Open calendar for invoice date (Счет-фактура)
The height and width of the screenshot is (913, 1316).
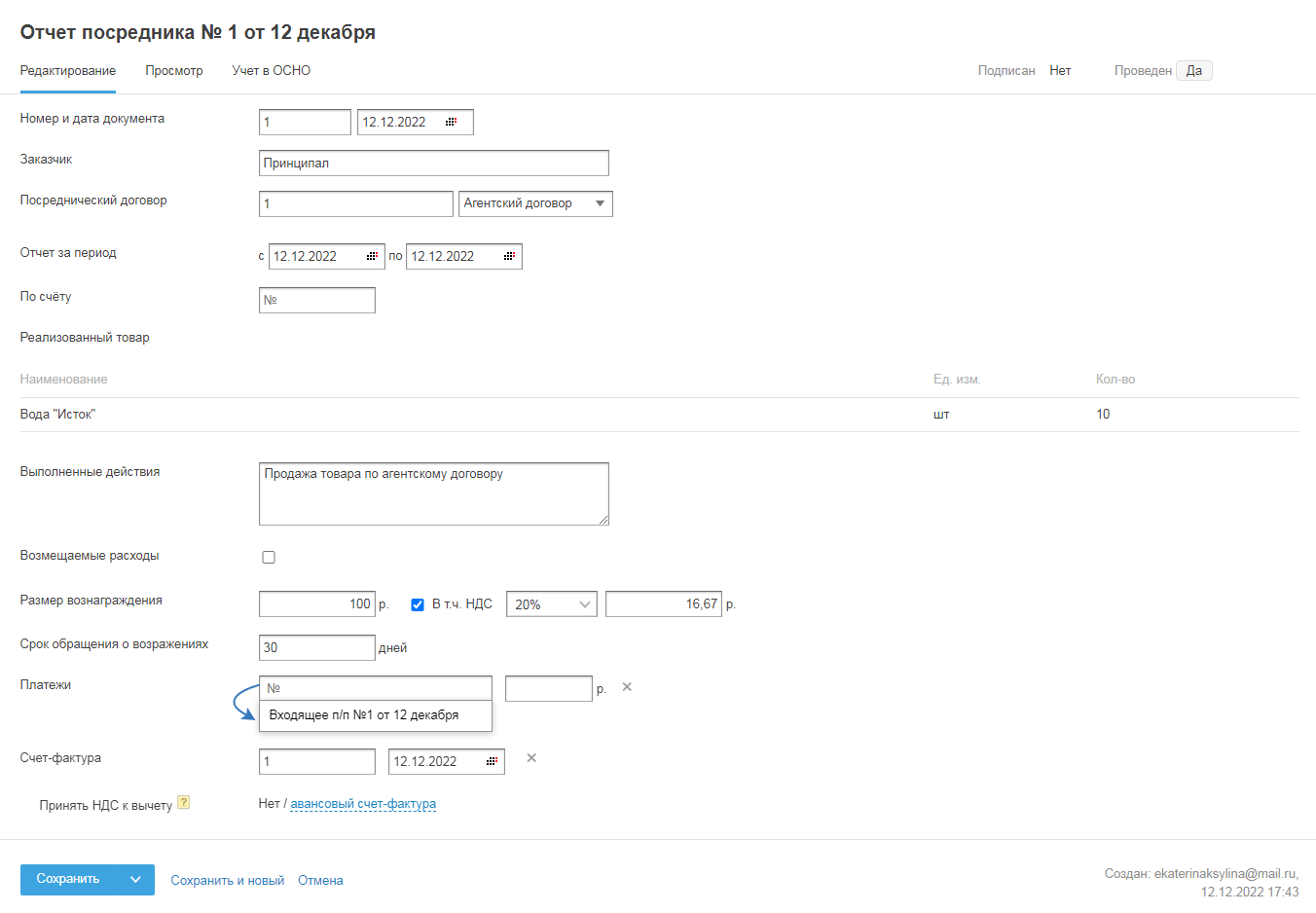click(x=492, y=761)
